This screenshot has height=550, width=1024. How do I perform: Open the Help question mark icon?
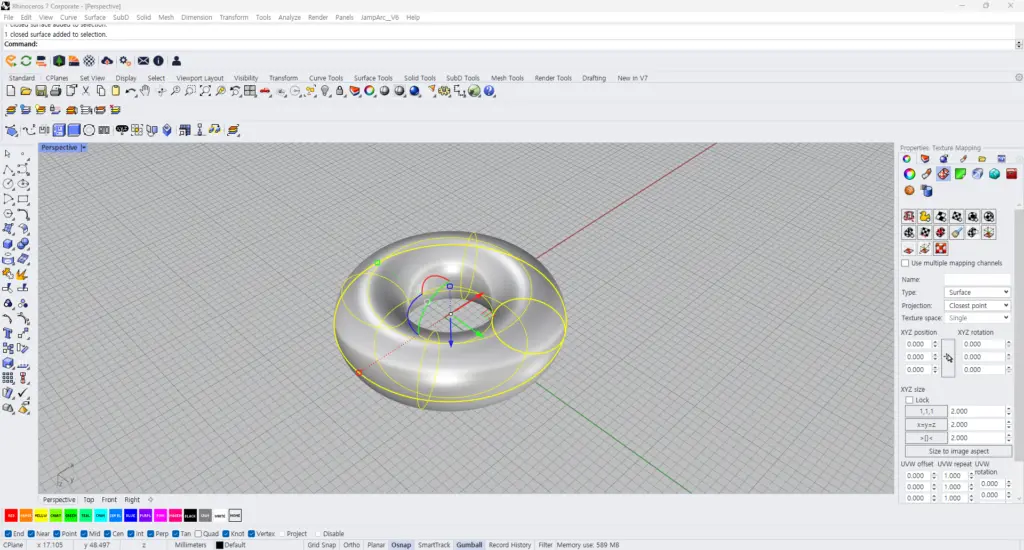click(489, 91)
